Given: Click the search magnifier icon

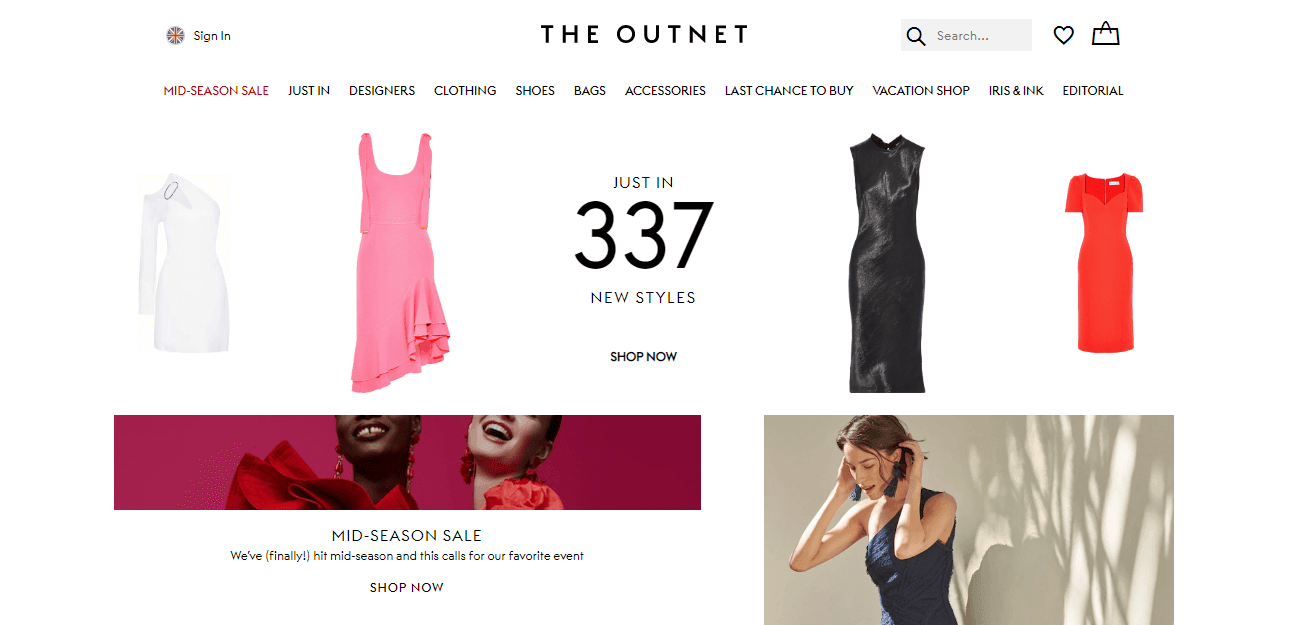Looking at the screenshot, I should [x=916, y=36].
